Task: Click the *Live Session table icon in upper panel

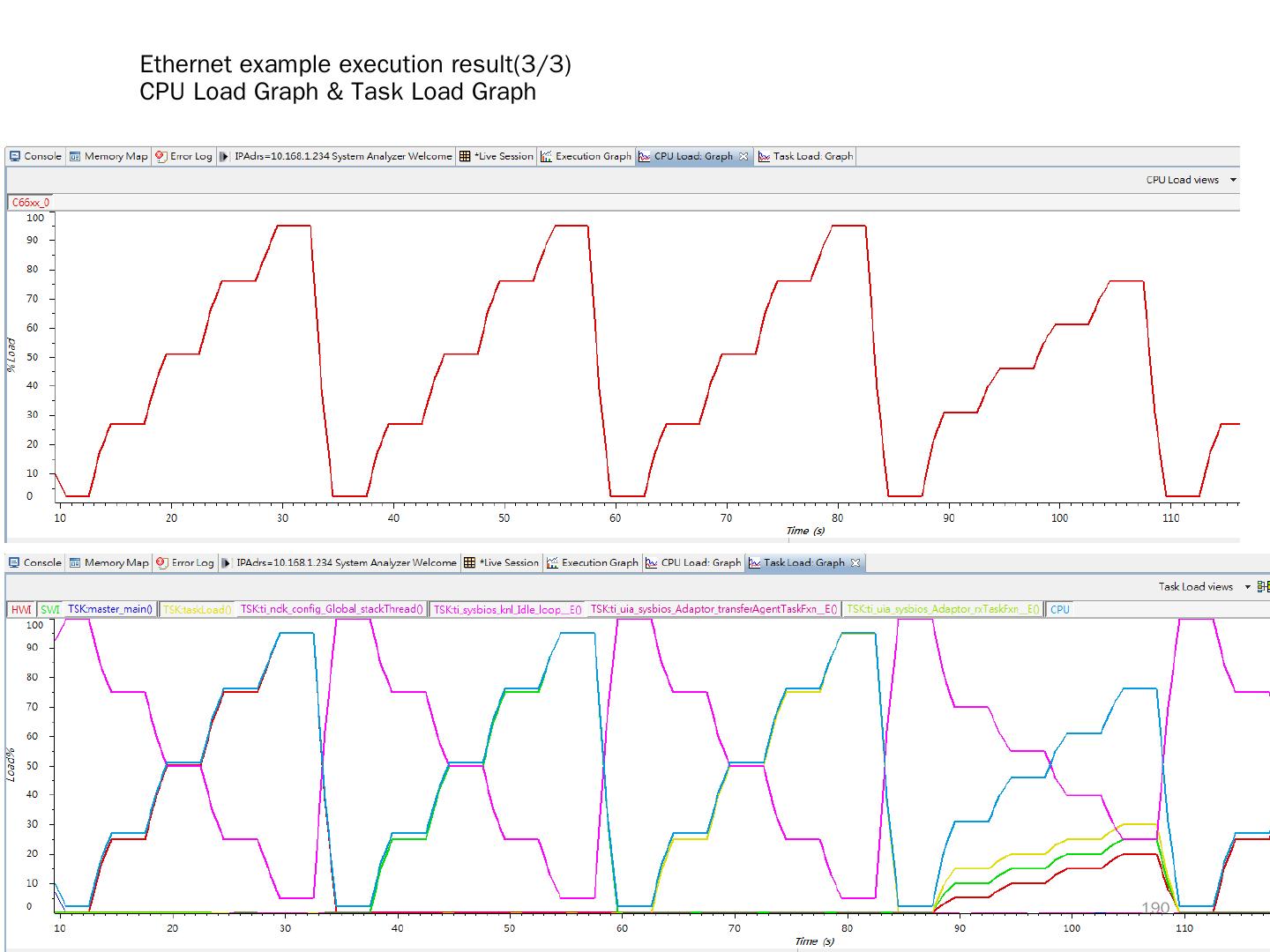Action: 465,156
